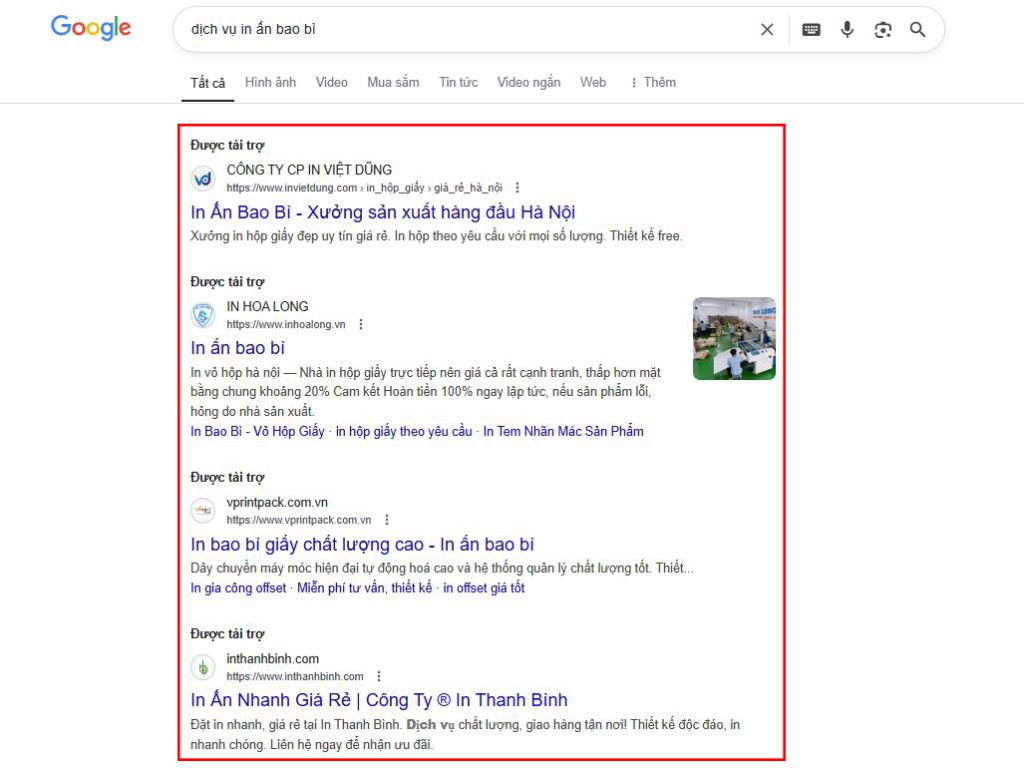Click the https://www.inhoalong.vn URL text
Screen dimensions: 1024x768
286,325
